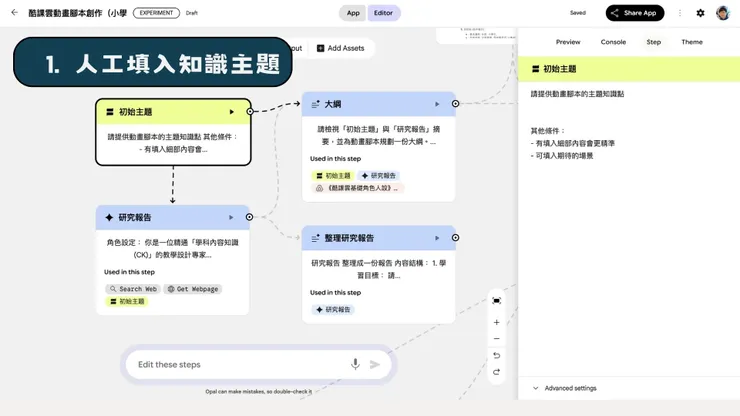Select the 整理研究報告 node header

pos(378,238)
